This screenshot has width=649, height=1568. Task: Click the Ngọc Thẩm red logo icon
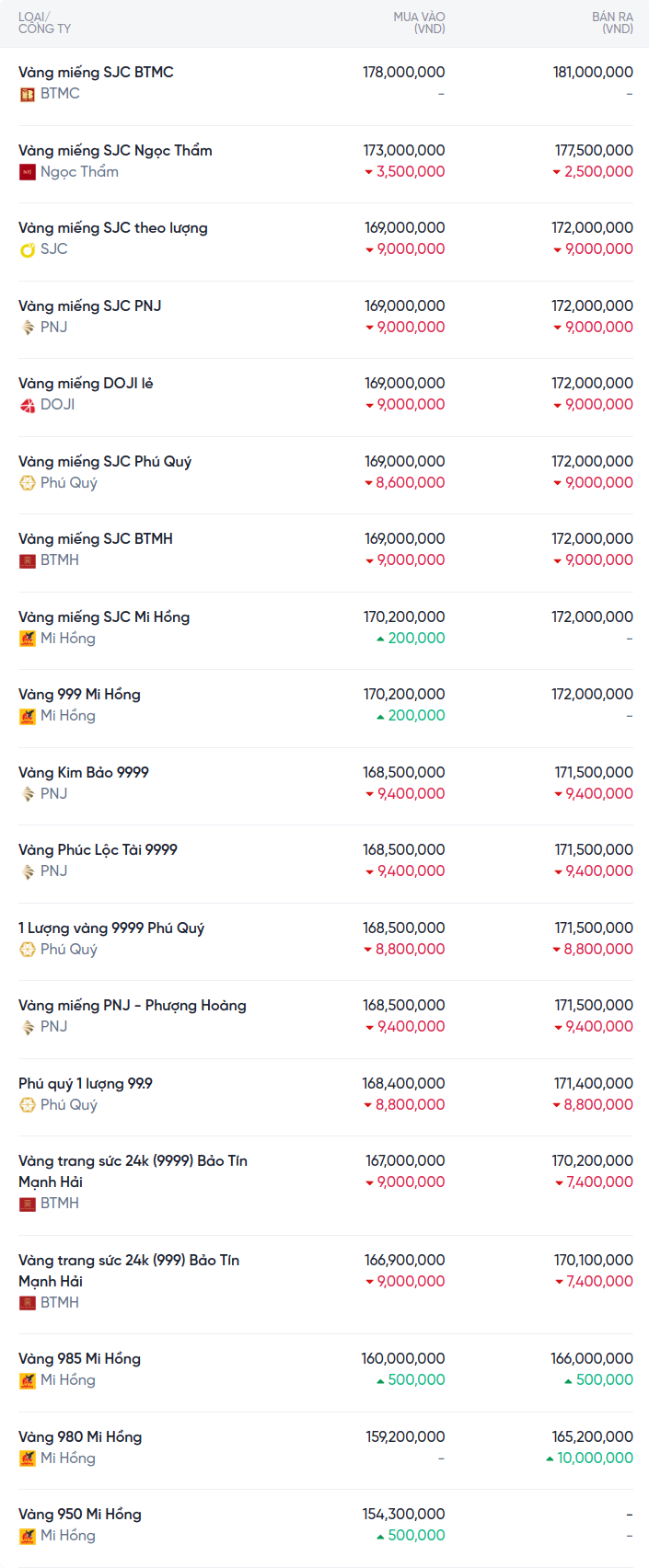pos(28,172)
